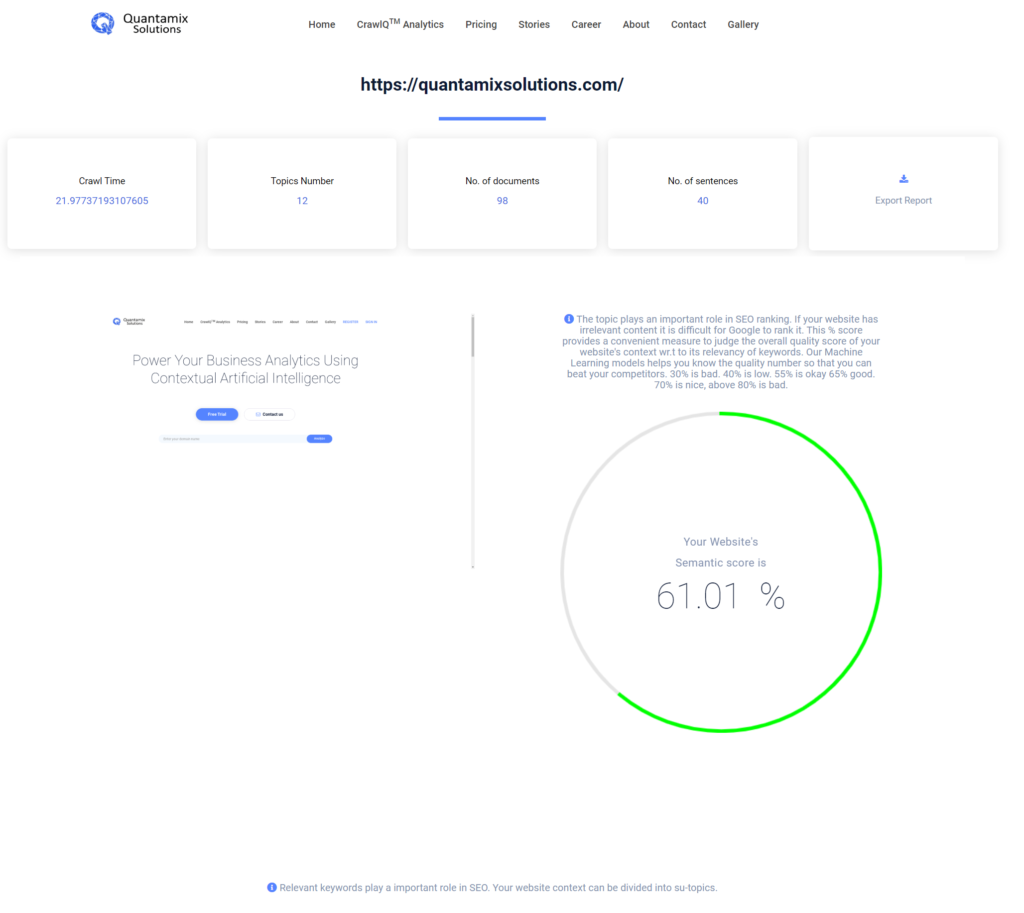Open the Career page
Screen dimensions: 1024x913
(x=586, y=25)
